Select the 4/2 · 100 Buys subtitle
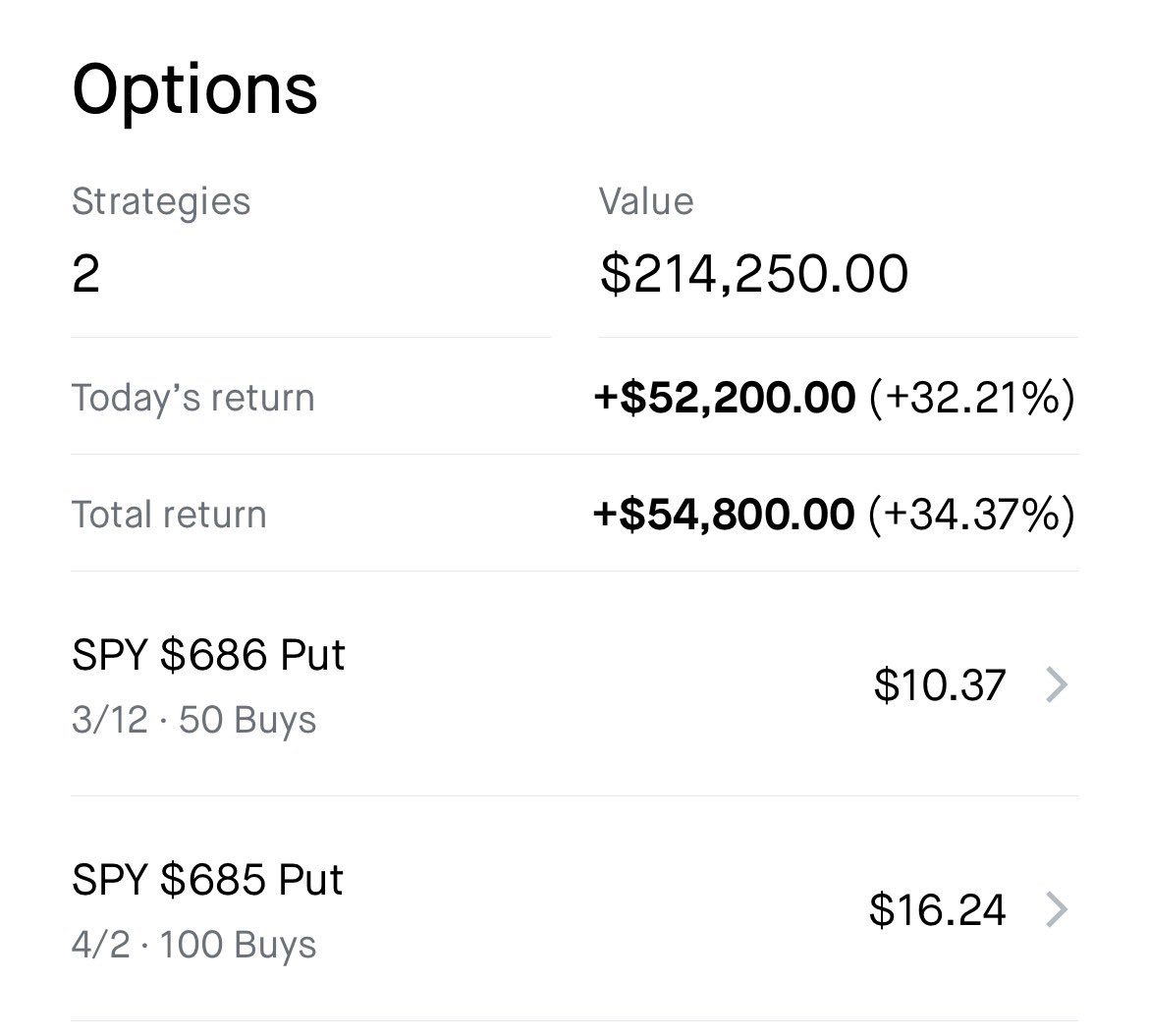 (193, 946)
